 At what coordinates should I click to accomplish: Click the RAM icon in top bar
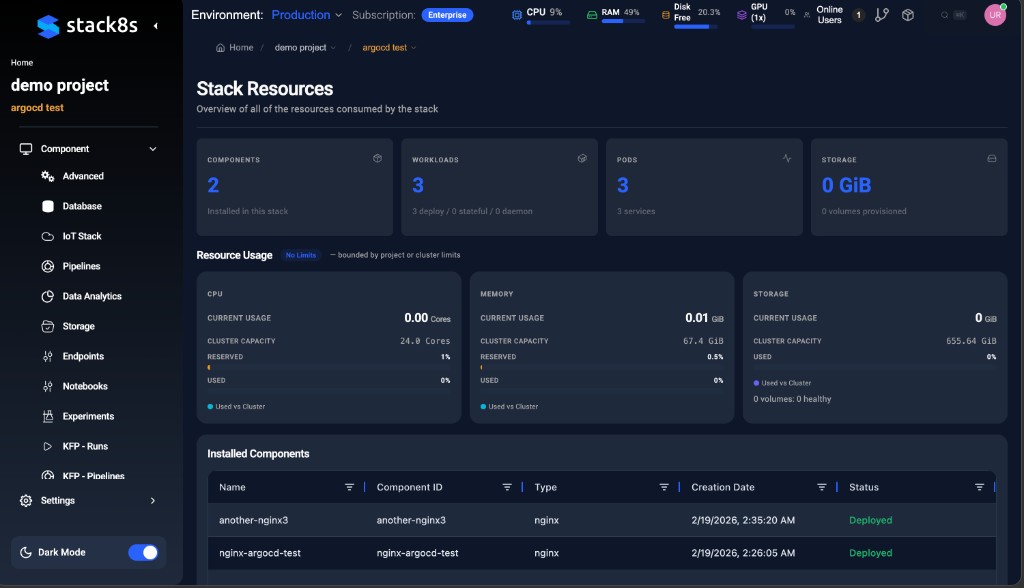592,14
